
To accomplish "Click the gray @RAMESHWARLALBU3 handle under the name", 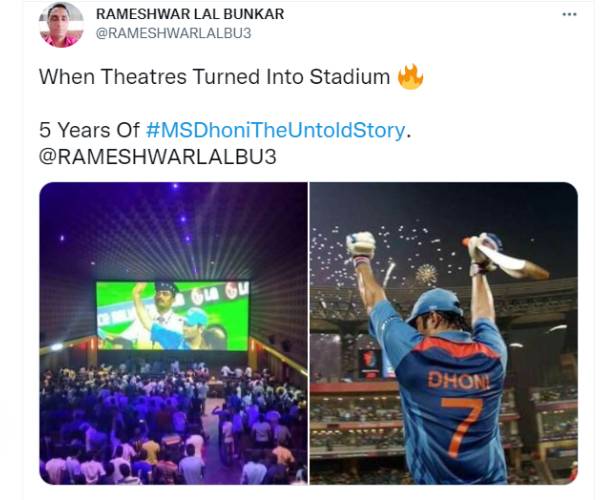I will [x=173, y=33].
